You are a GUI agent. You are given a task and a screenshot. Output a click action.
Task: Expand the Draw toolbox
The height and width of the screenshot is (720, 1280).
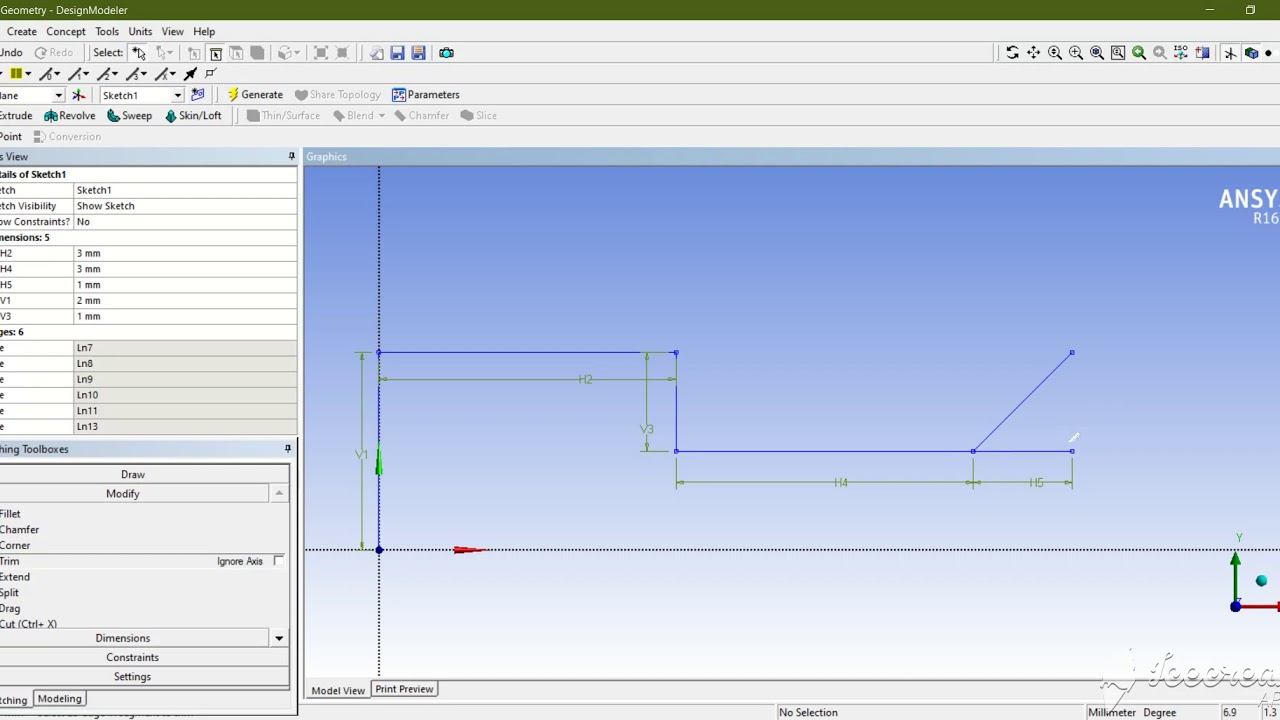[133, 474]
